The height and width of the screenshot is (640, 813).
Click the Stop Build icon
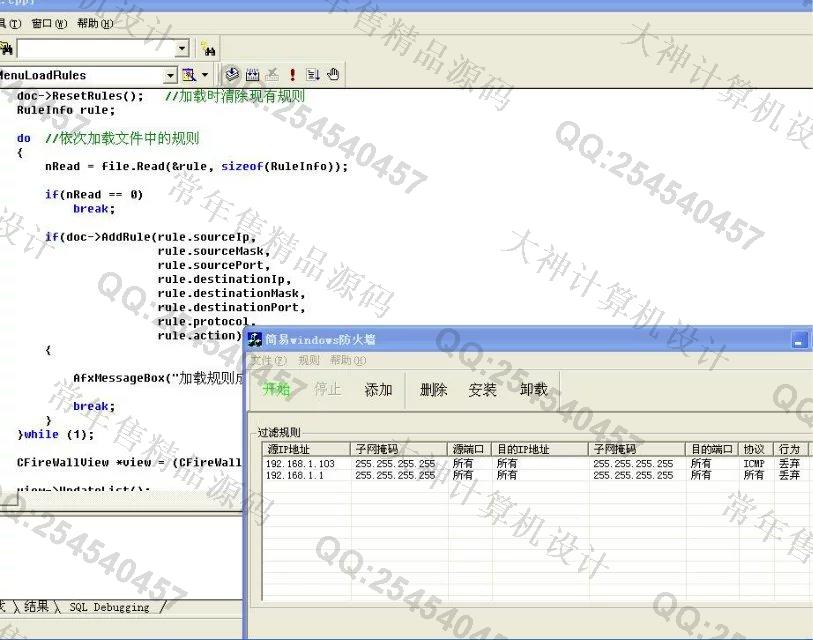(273, 75)
